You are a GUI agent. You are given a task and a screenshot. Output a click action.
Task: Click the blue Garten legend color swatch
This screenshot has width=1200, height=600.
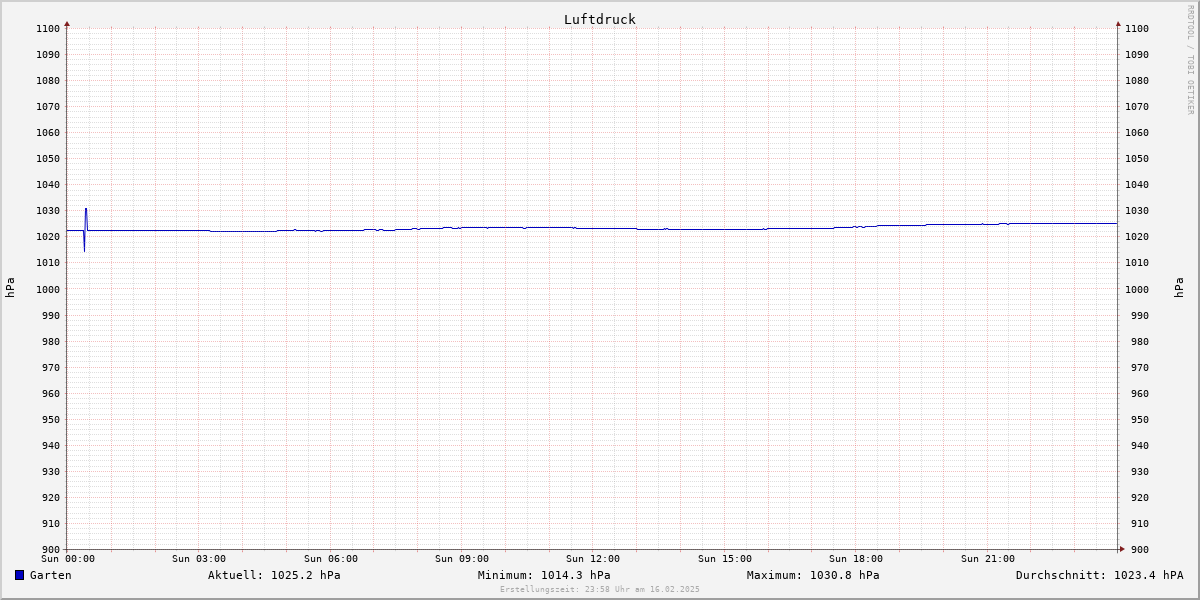coord(19,575)
